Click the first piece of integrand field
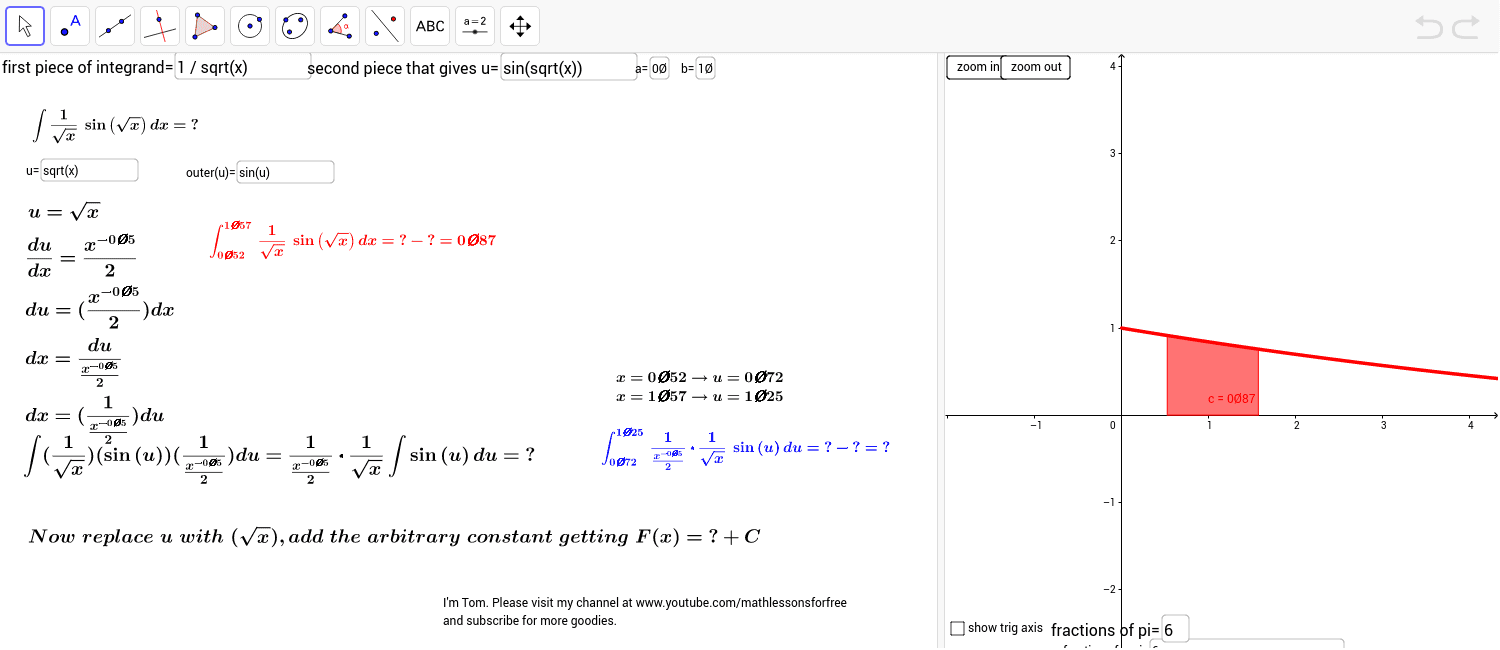 click(243, 67)
